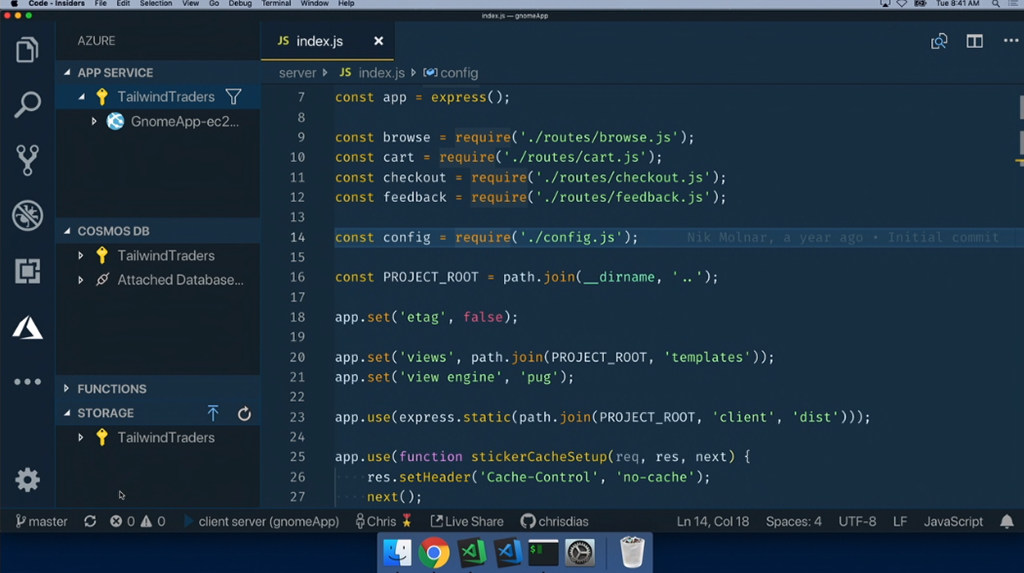Expand the GnomeApp-ec2 tree node

click(x=94, y=122)
